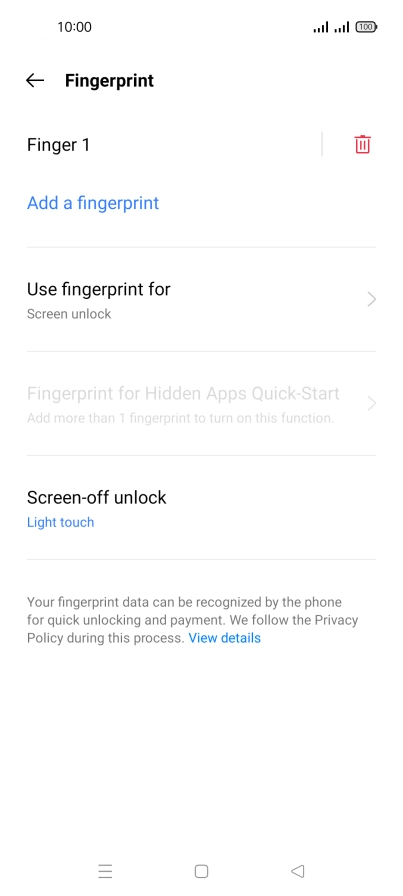
Task: Tap Screen unlock subtitle text
Action: 69,314
